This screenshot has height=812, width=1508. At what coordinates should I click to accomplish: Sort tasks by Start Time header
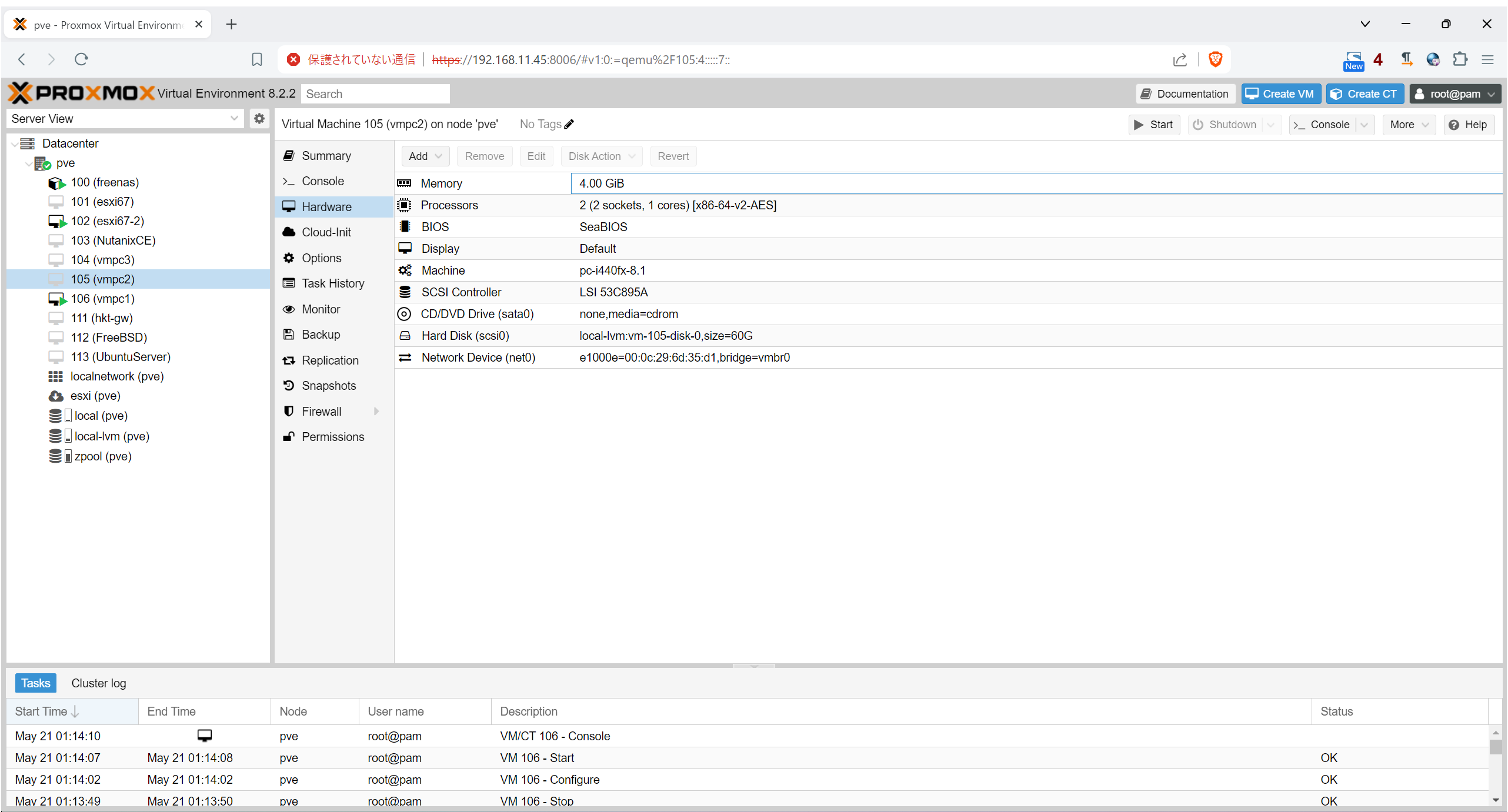72,711
